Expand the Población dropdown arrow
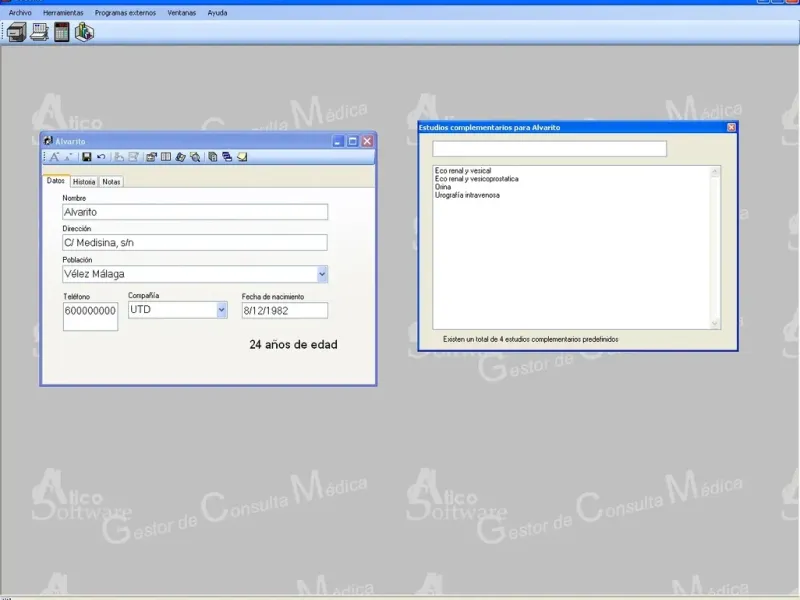Image resolution: width=800 pixels, height=600 pixels. point(322,274)
